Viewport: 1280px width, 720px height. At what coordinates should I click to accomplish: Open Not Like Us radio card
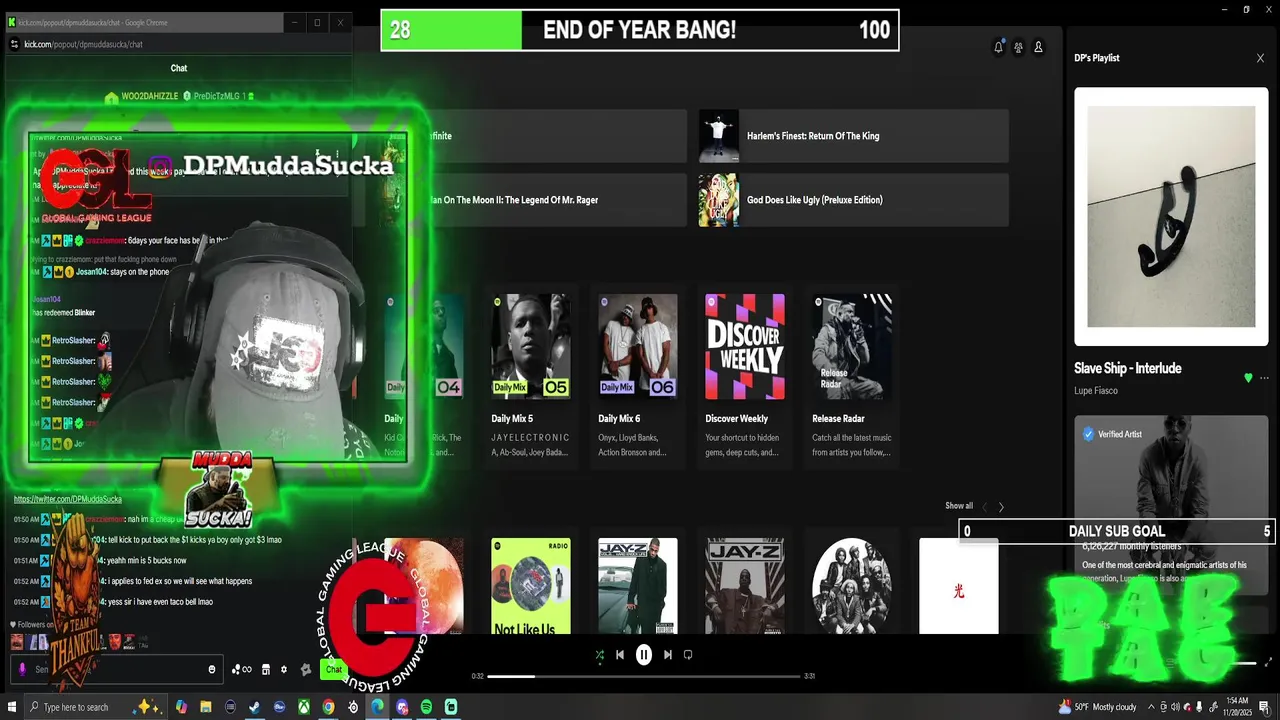[x=531, y=586]
